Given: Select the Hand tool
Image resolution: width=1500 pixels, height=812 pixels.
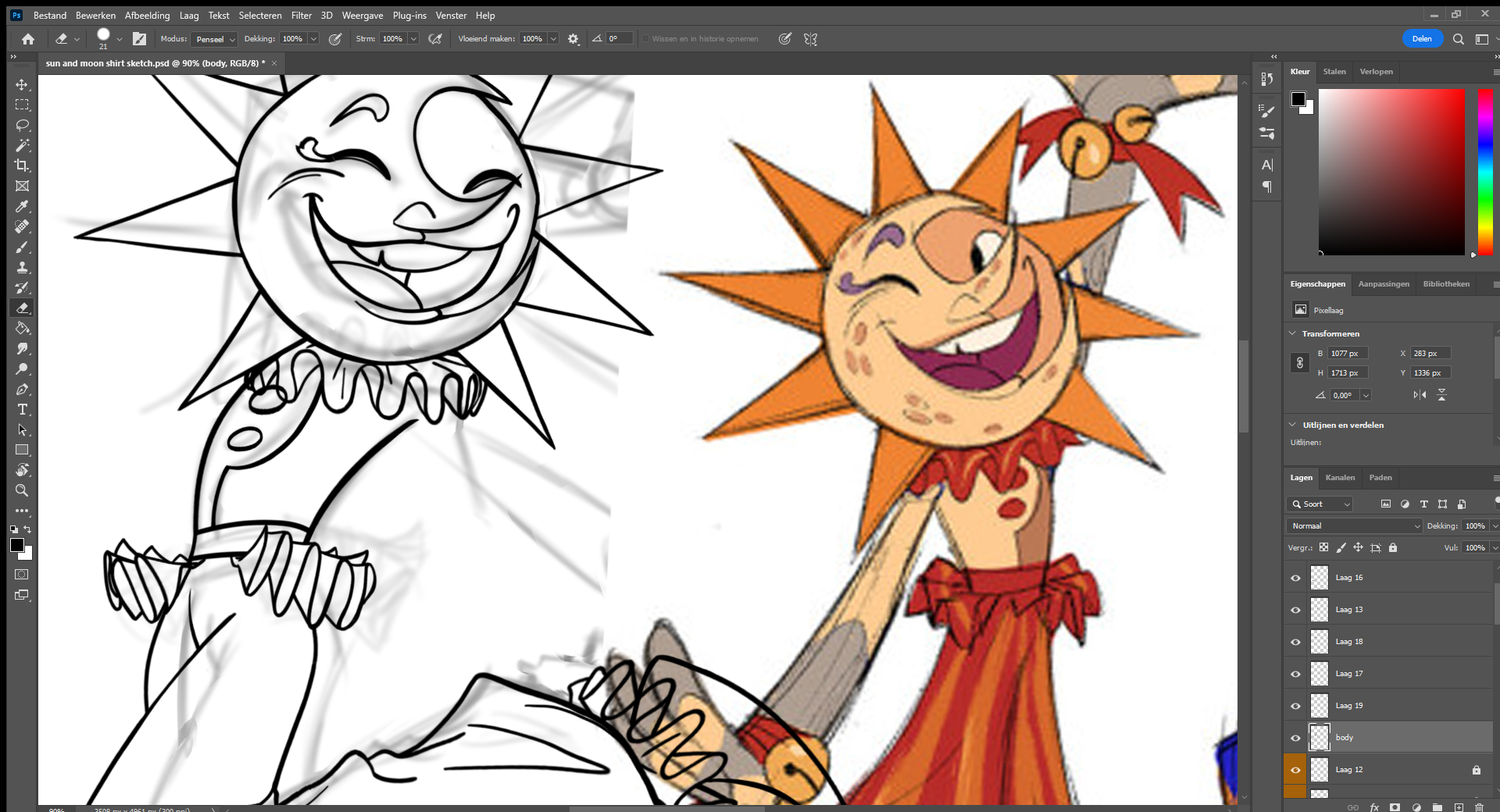Looking at the screenshot, I should pos(22,470).
